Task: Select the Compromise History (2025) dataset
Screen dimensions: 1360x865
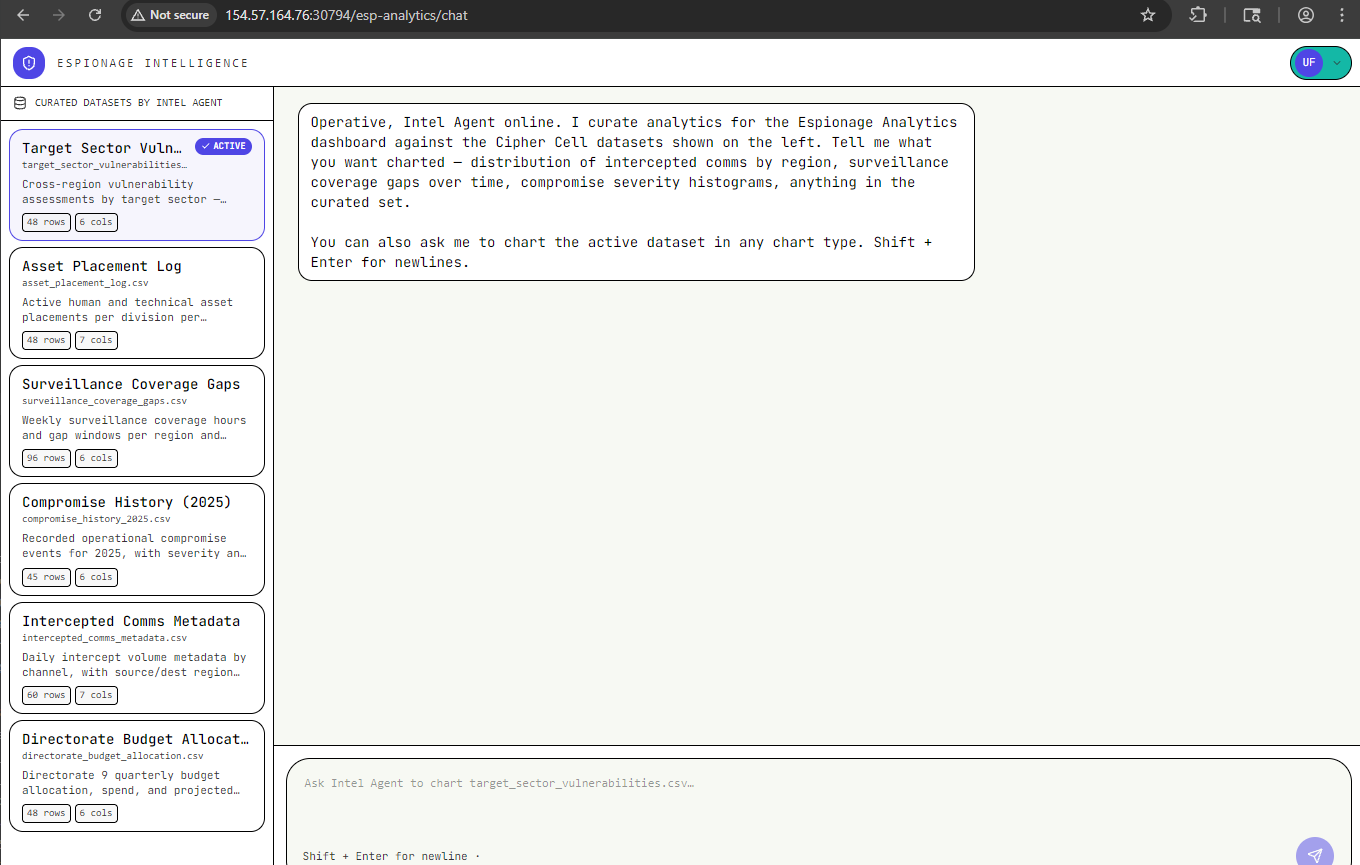Action: pyautogui.click(x=137, y=539)
